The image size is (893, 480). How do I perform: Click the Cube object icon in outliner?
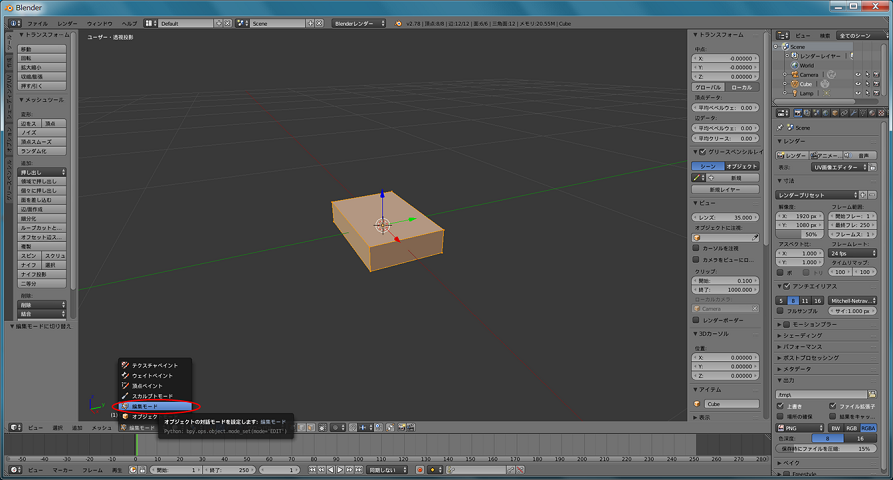[793, 84]
